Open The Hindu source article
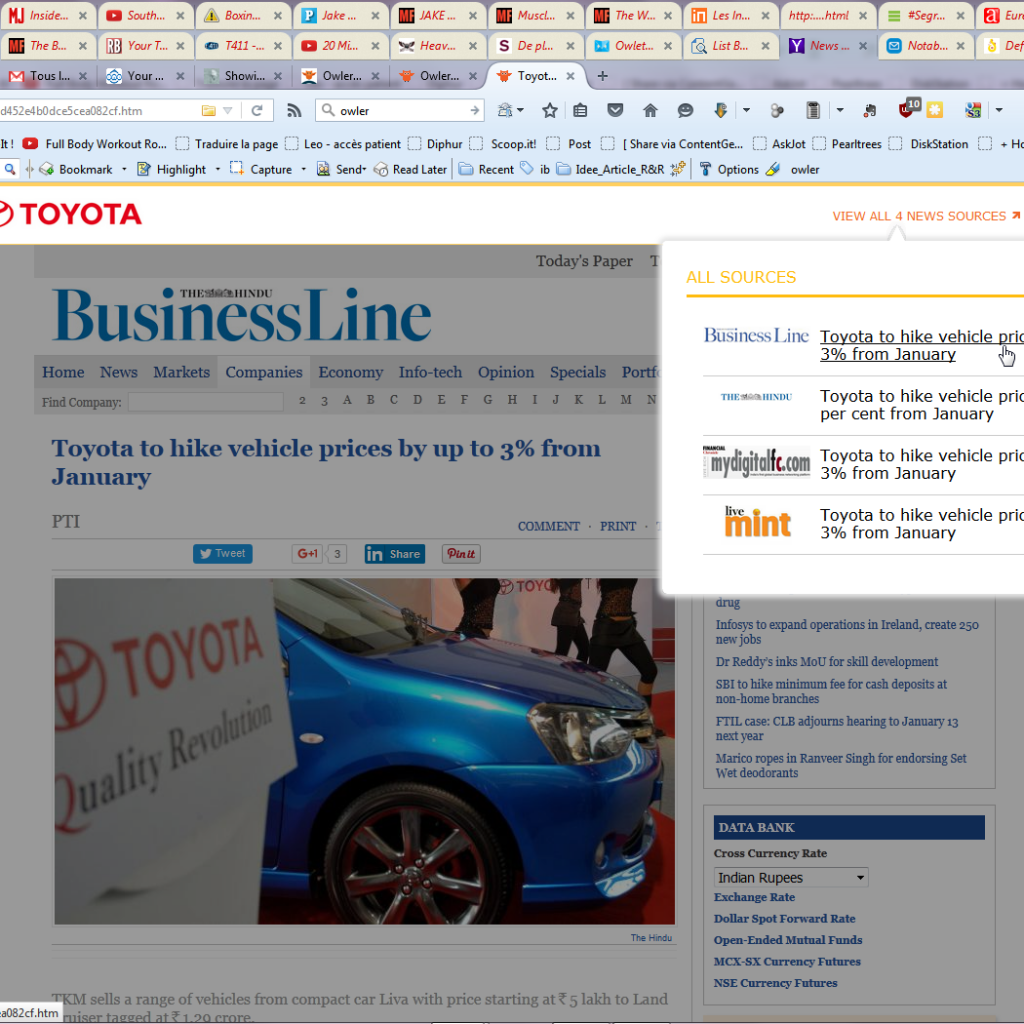This screenshot has width=1024, height=1024. click(x=921, y=405)
